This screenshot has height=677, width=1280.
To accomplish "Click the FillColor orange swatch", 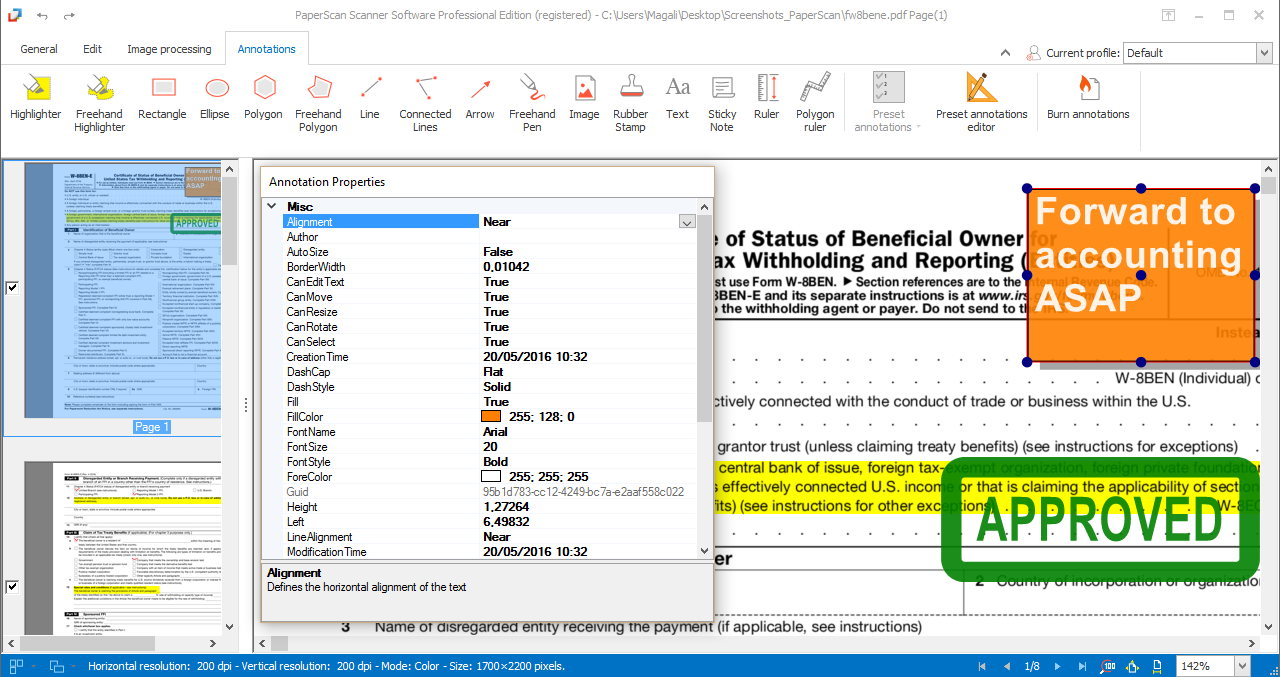I will (491, 417).
